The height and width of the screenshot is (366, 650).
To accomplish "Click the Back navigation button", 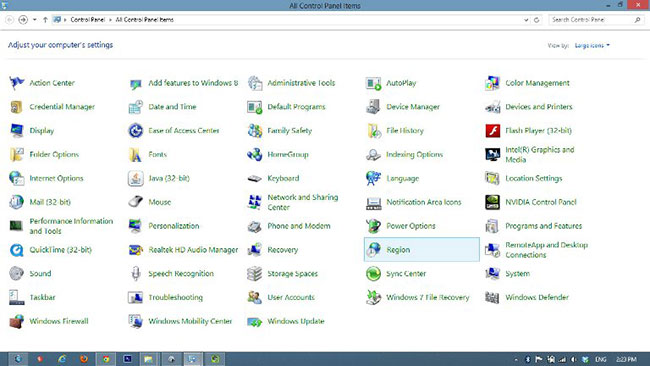I will [9, 19].
